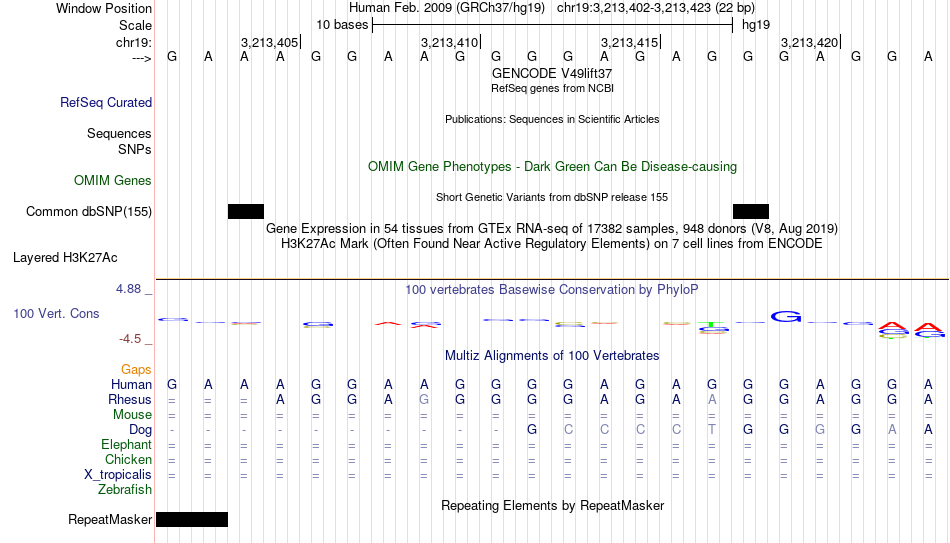
Task: Click Short Genetic Variants from dbSNP title
Action: (552, 198)
